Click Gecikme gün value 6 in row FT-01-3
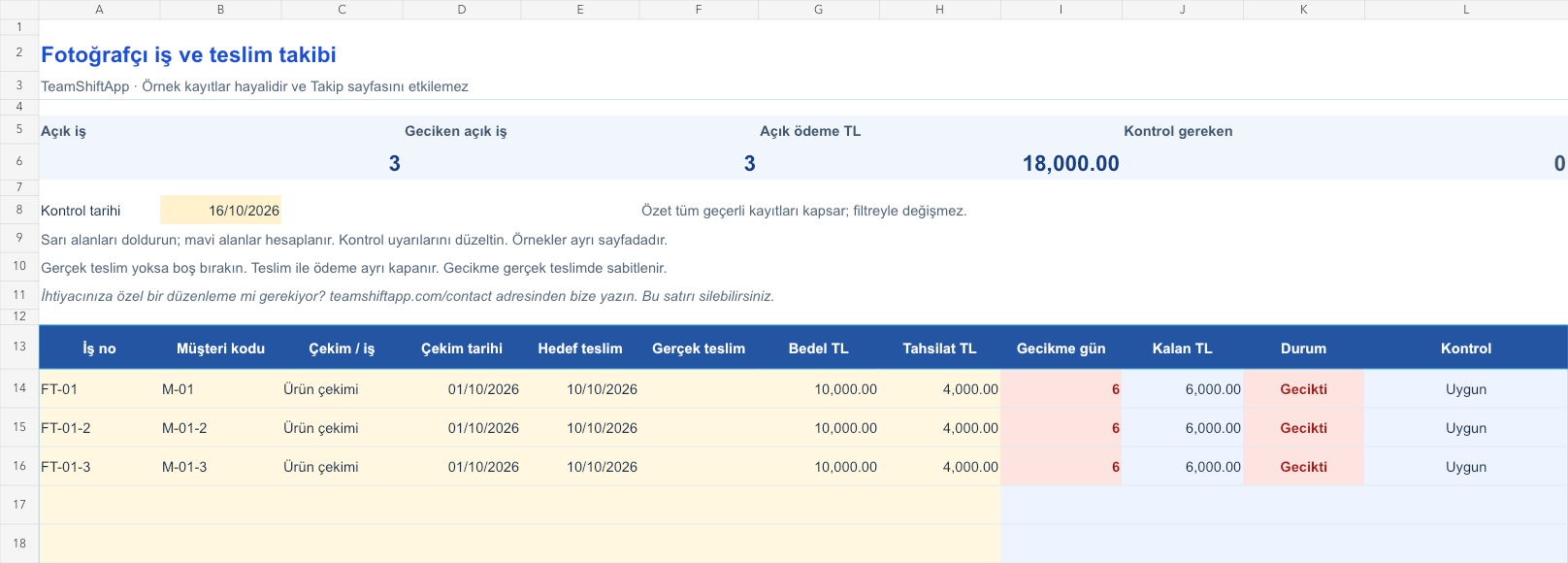Viewport: 1568px width, 563px height. pos(1061,466)
